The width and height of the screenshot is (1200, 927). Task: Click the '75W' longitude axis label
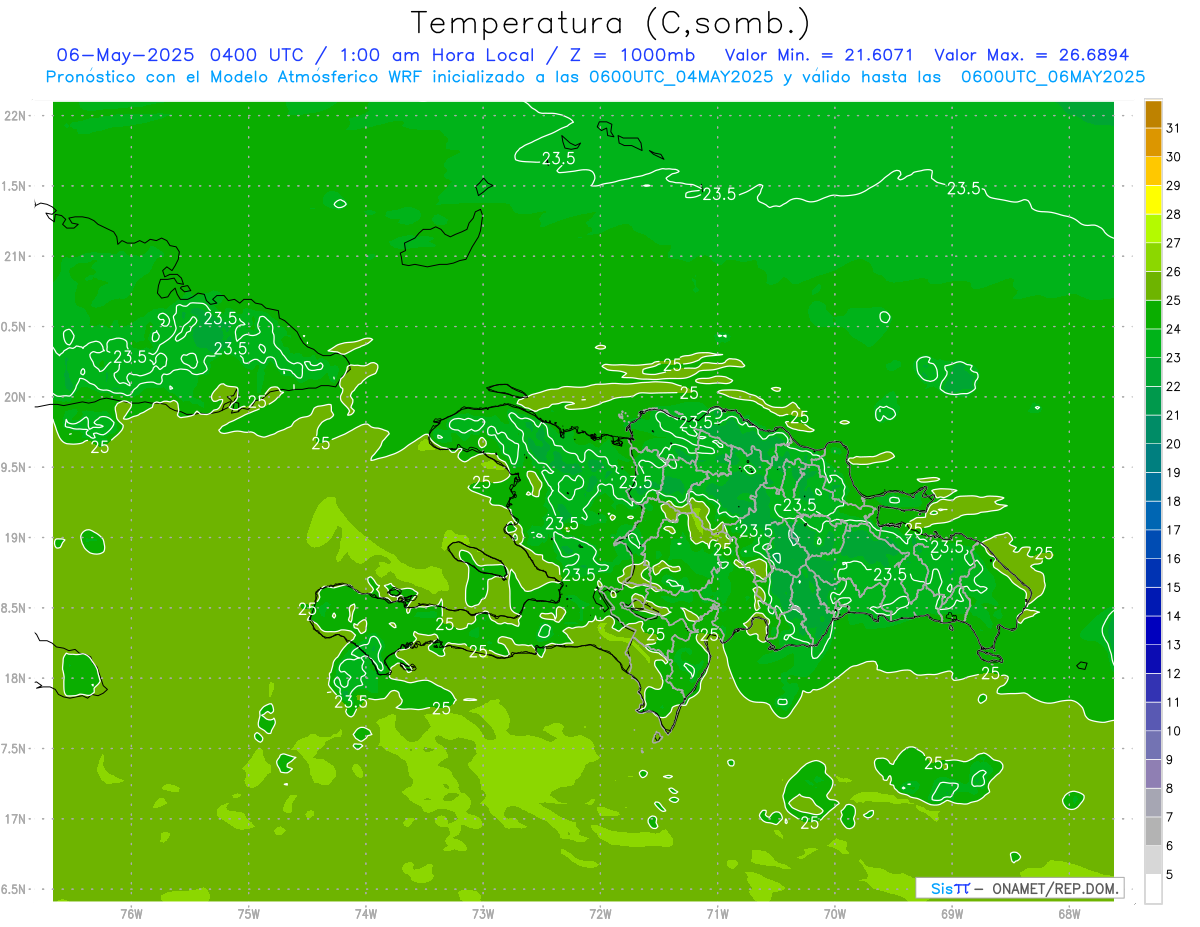(249, 913)
